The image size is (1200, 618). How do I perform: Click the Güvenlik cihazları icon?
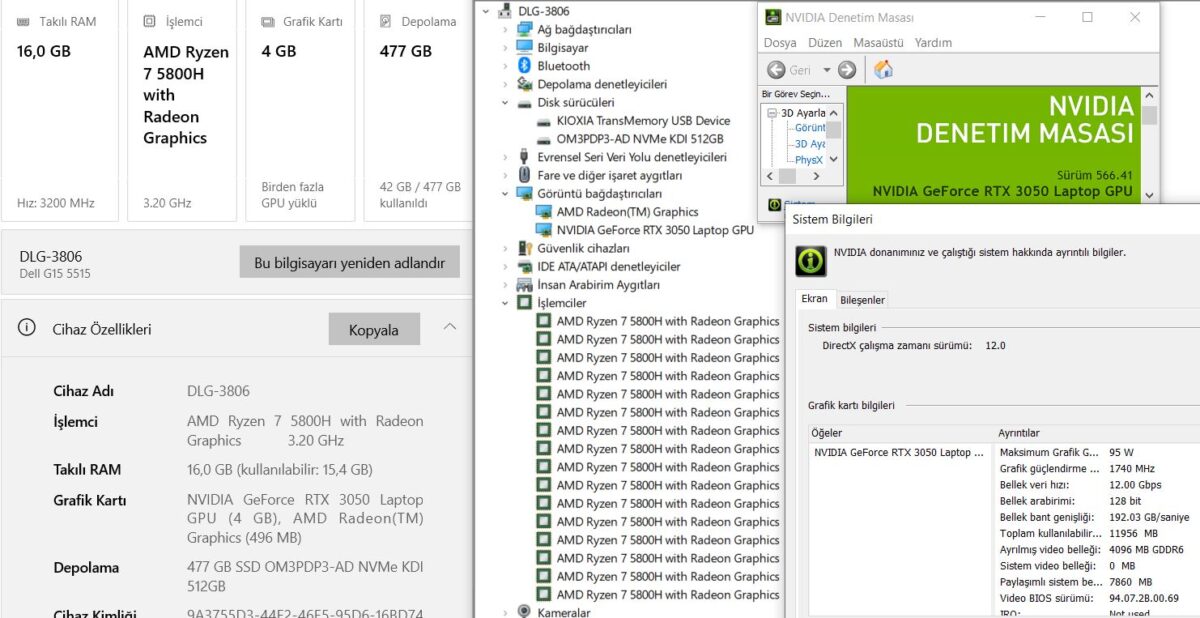(x=524, y=248)
